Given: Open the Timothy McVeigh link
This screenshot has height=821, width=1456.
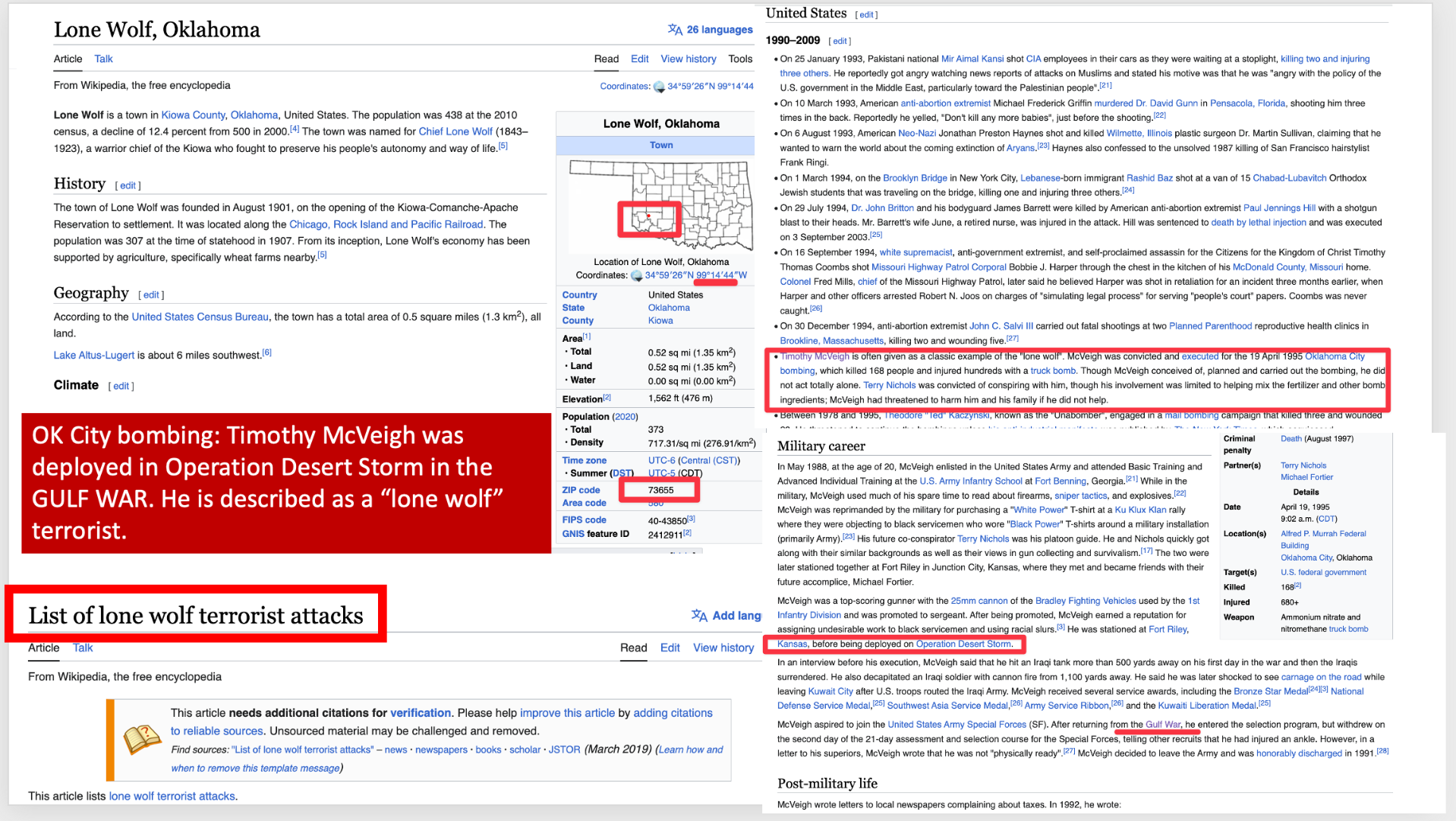Looking at the screenshot, I should tap(815, 357).
